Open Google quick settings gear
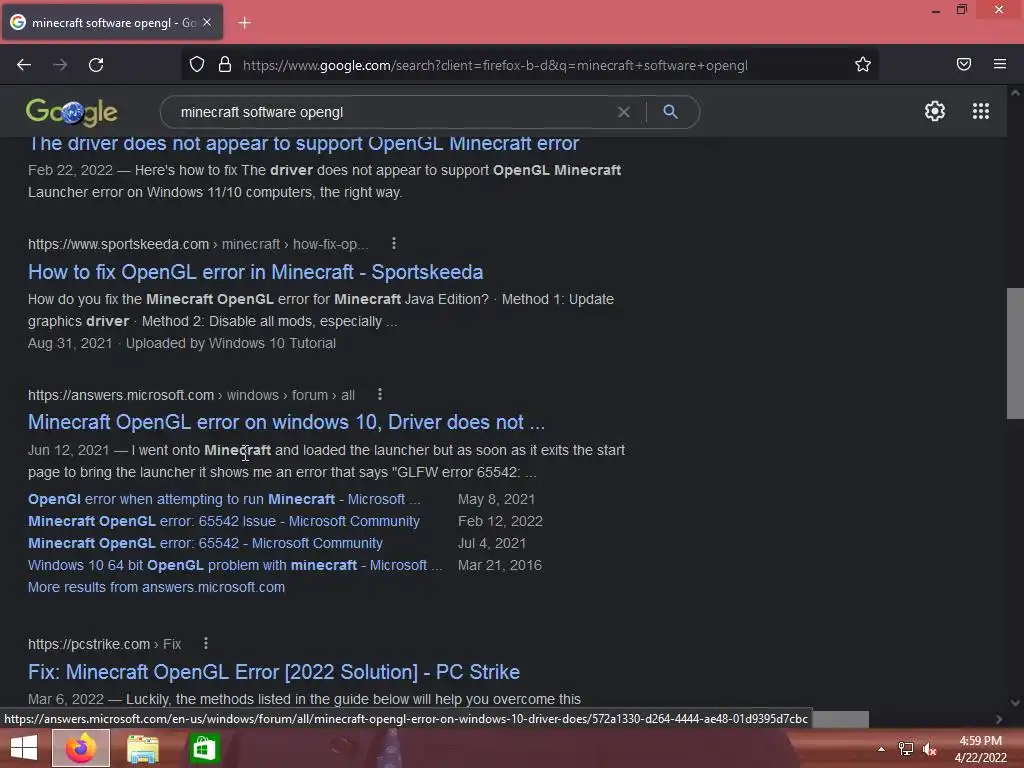The image size is (1024, 768). pyautogui.click(x=935, y=111)
